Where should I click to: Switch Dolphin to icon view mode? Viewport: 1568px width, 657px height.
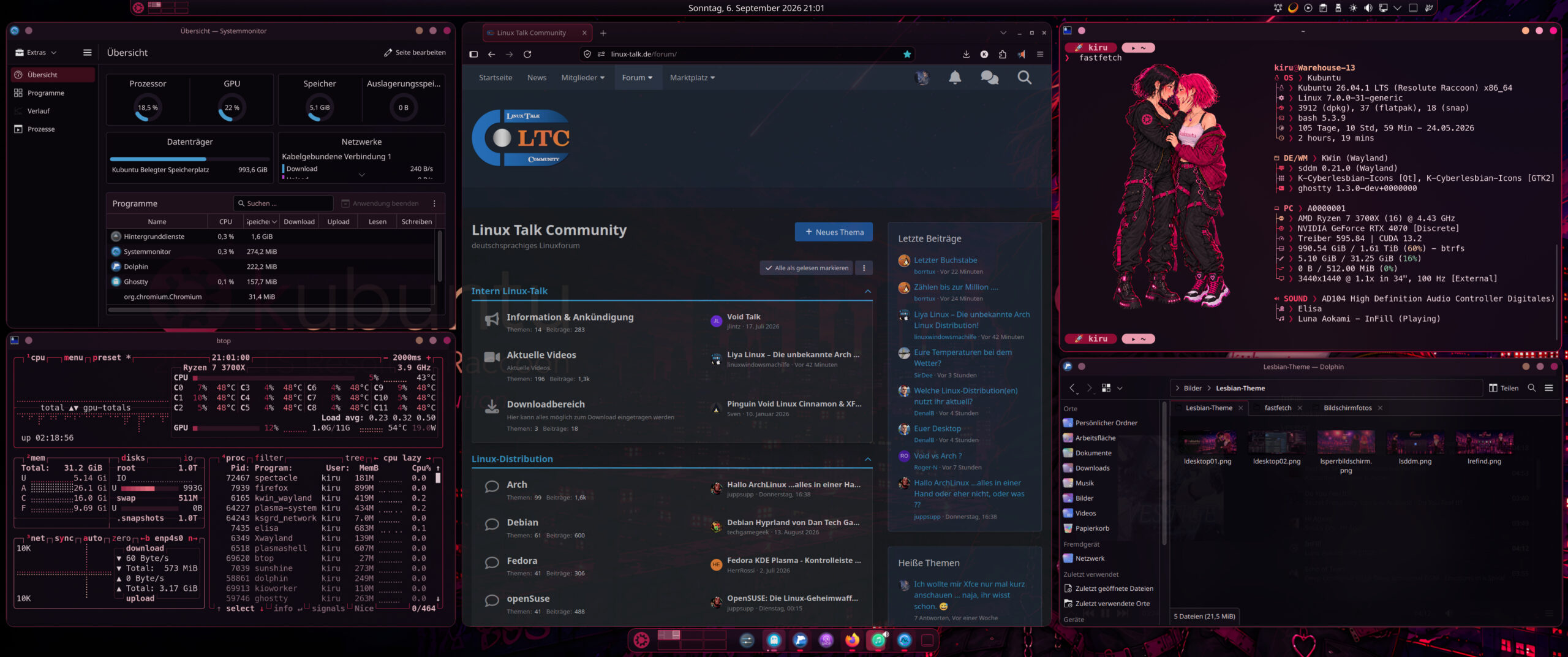tap(1106, 388)
